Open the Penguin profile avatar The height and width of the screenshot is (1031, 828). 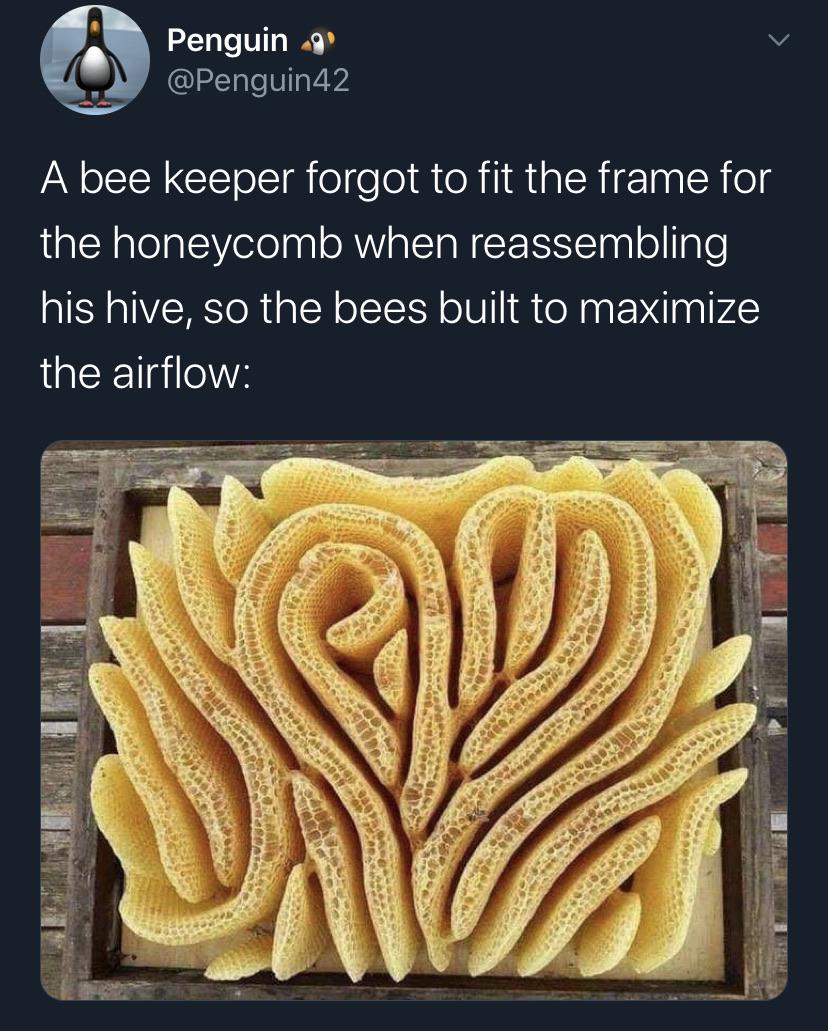pyautogui.click(x=95, y=60)
